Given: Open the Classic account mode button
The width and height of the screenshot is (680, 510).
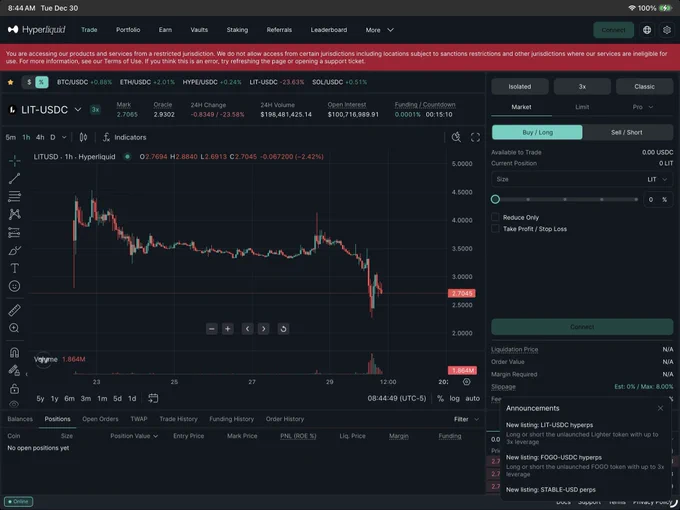Looking at the screenshot, I should tap(644, 86).
